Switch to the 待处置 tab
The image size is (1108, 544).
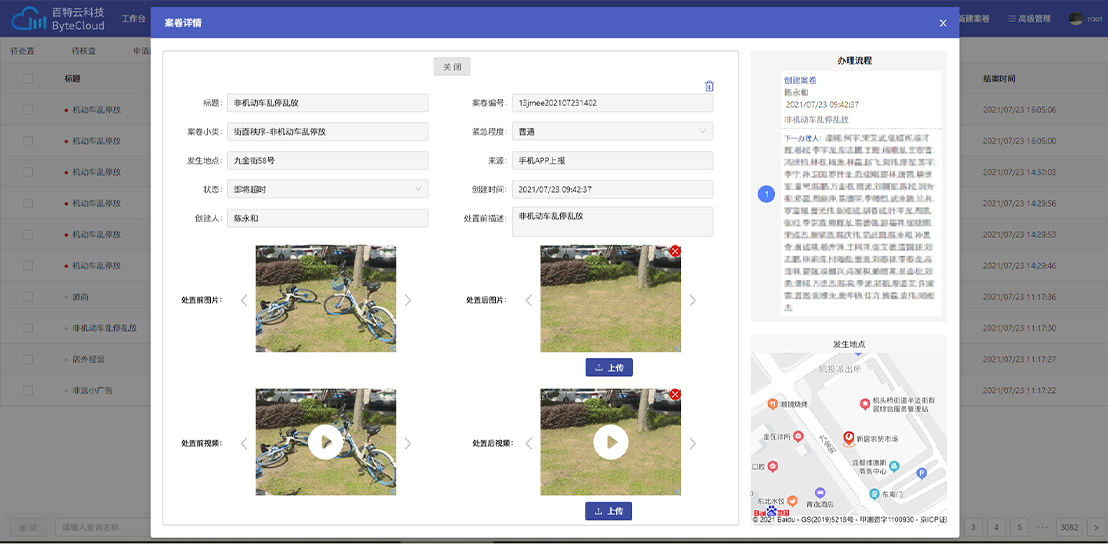coord(23,50)
